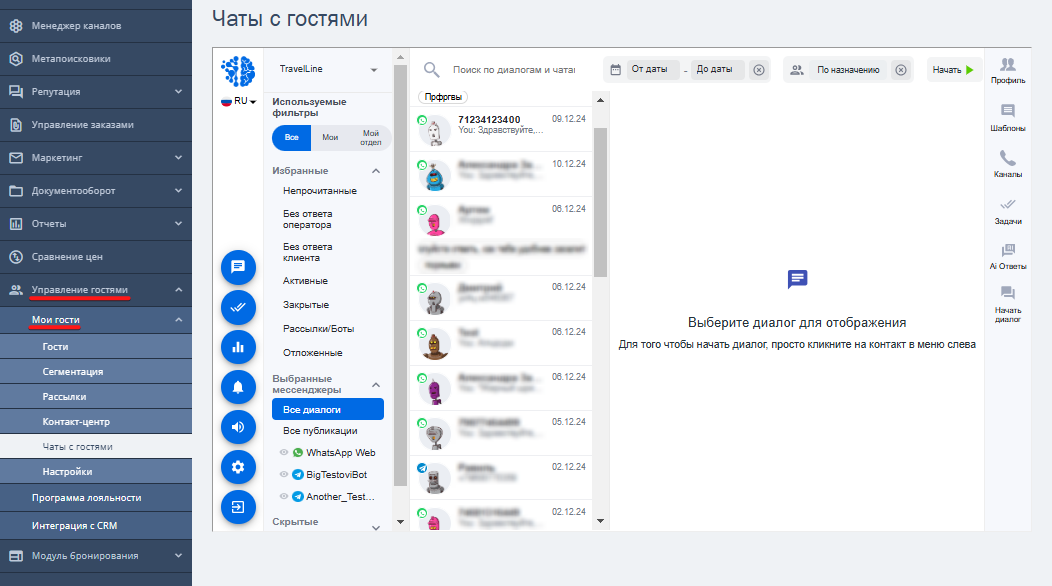The image size is (1052, 586).
Task: Open Интеграция с CRM menu item
Action: (x=96, y=526)
